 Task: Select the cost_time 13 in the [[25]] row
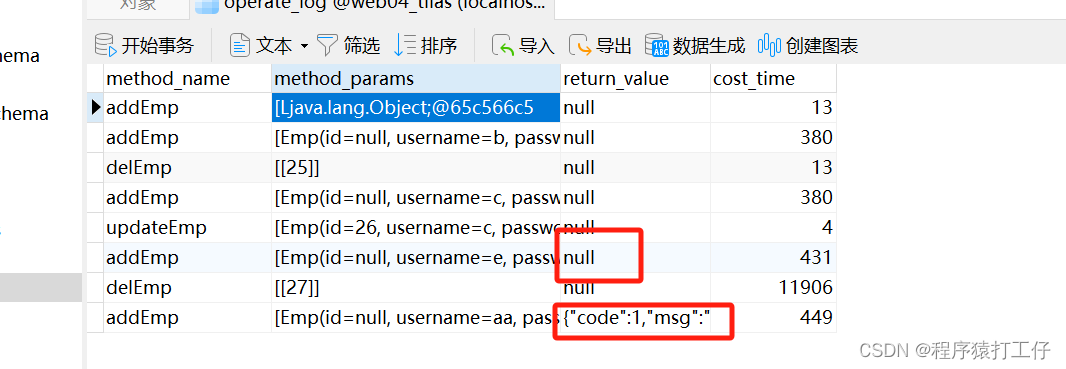[x=774, y=168]
